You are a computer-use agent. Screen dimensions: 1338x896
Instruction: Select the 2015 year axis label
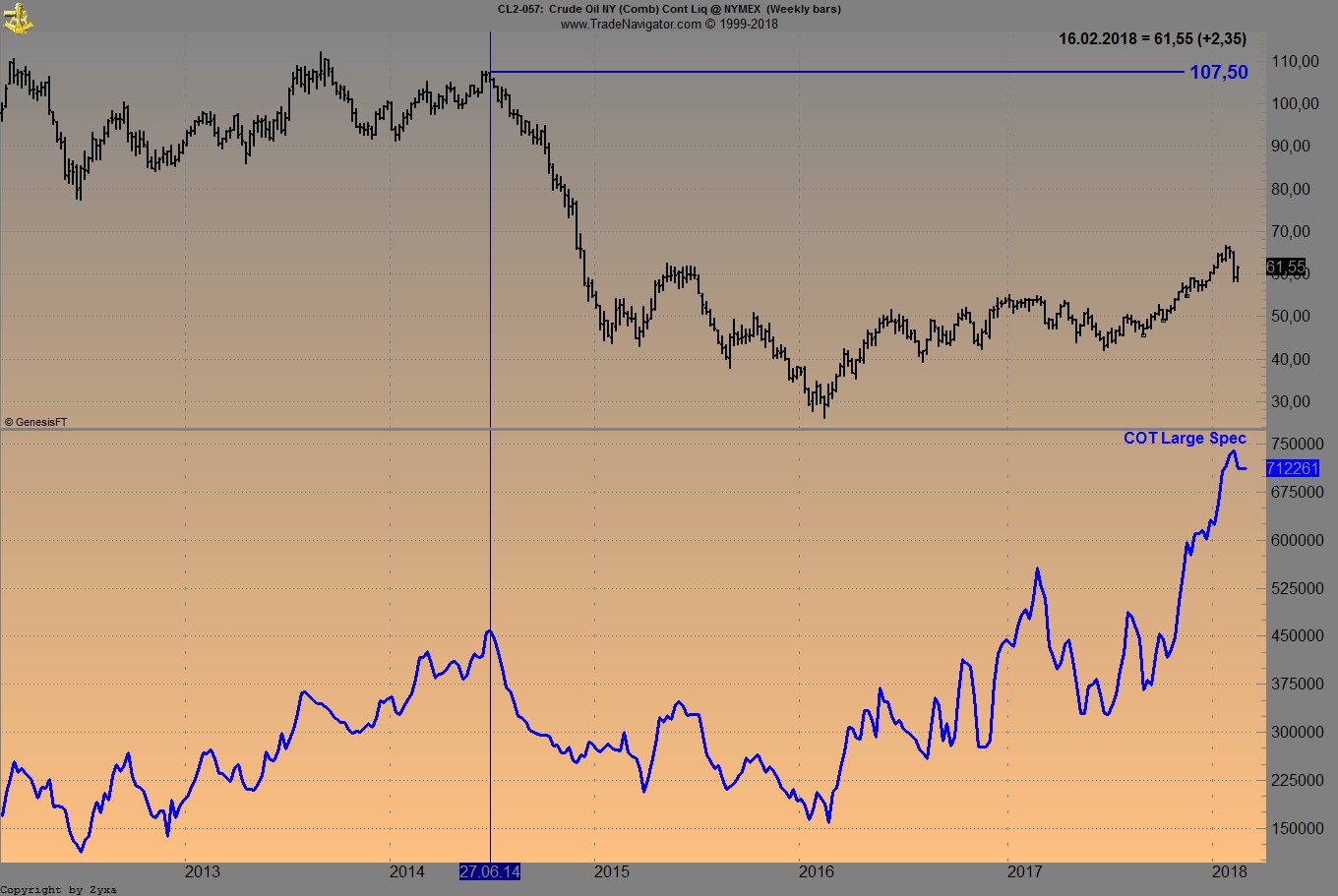(x=612, y=871)
